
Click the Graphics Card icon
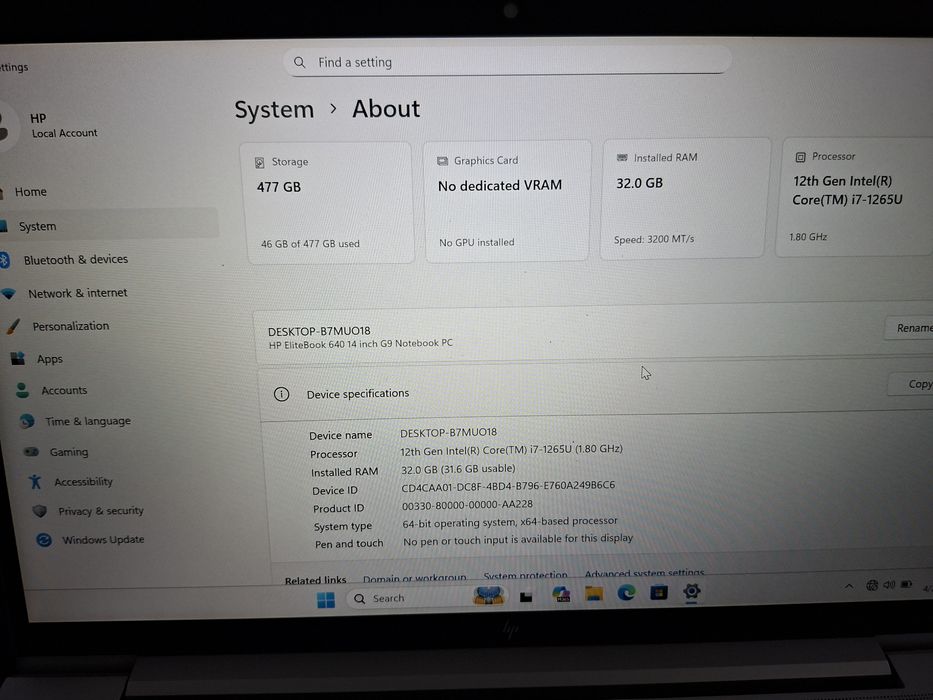pos(442,161)
